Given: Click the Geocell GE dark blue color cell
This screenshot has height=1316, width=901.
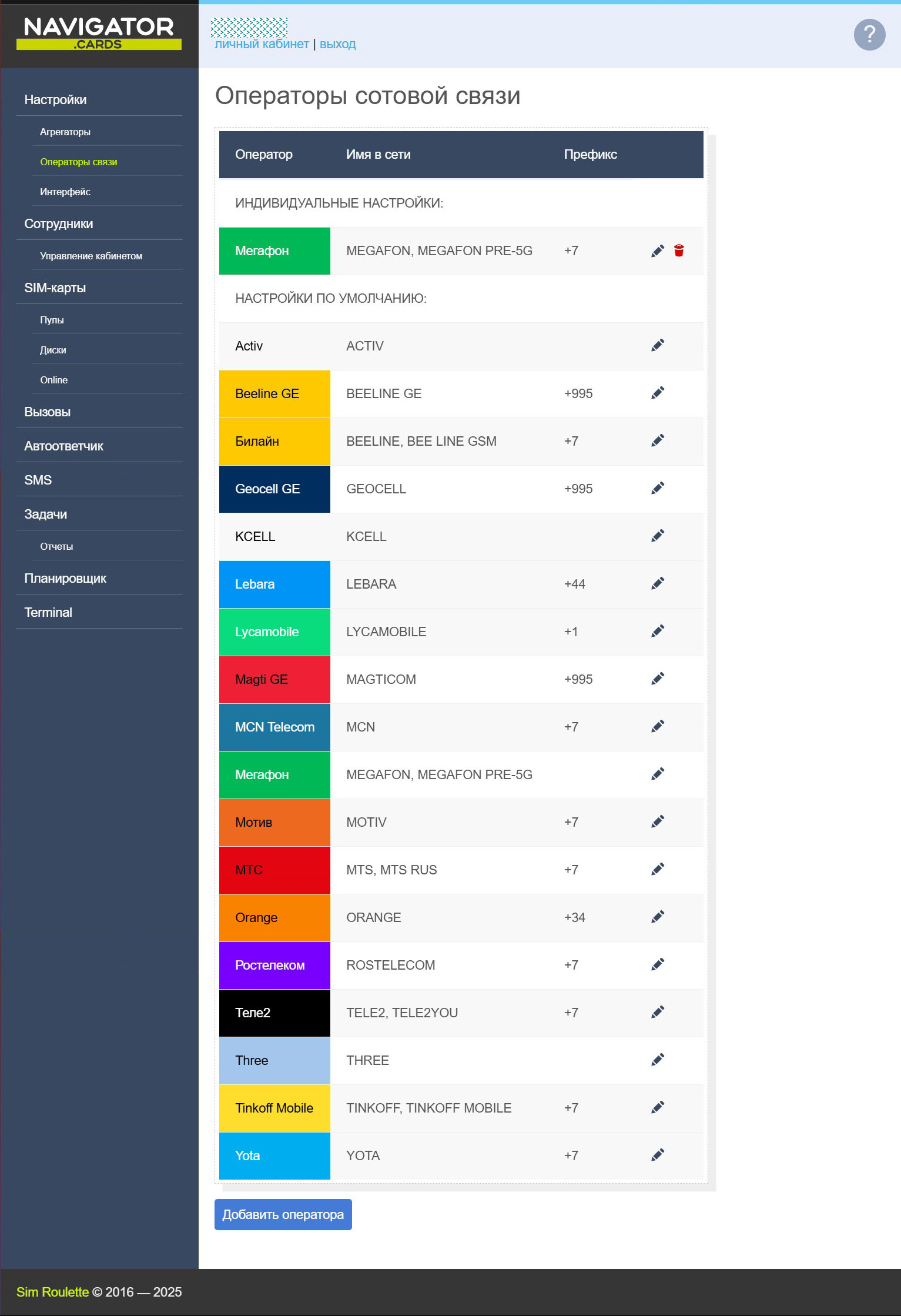Looking at the screenshot, I should [x=274, y=489].
